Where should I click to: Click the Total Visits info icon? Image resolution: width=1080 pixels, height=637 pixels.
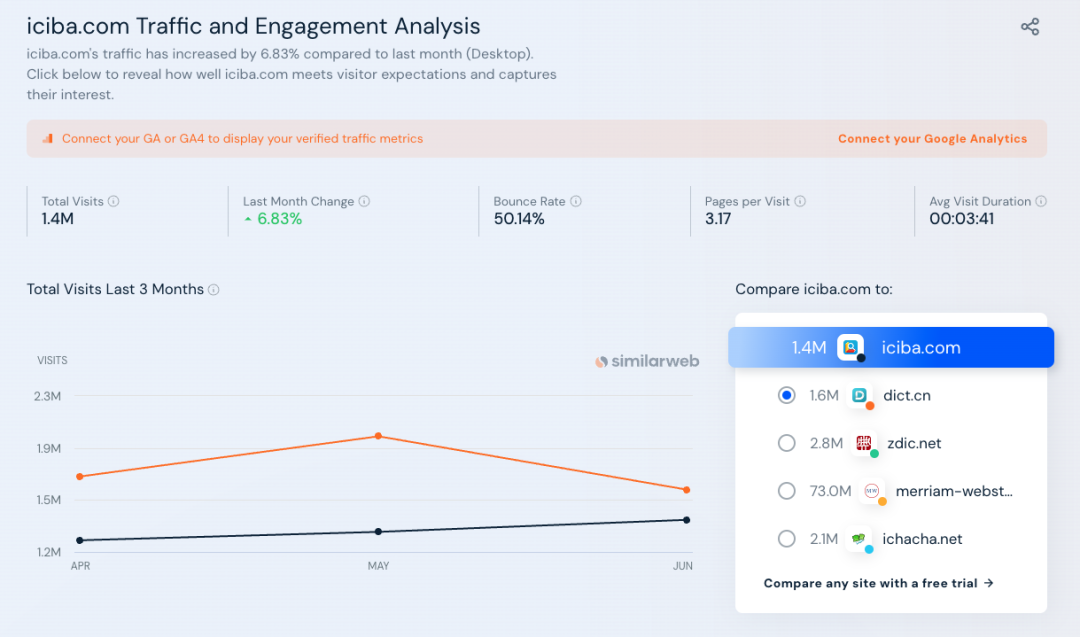point(113,201)
